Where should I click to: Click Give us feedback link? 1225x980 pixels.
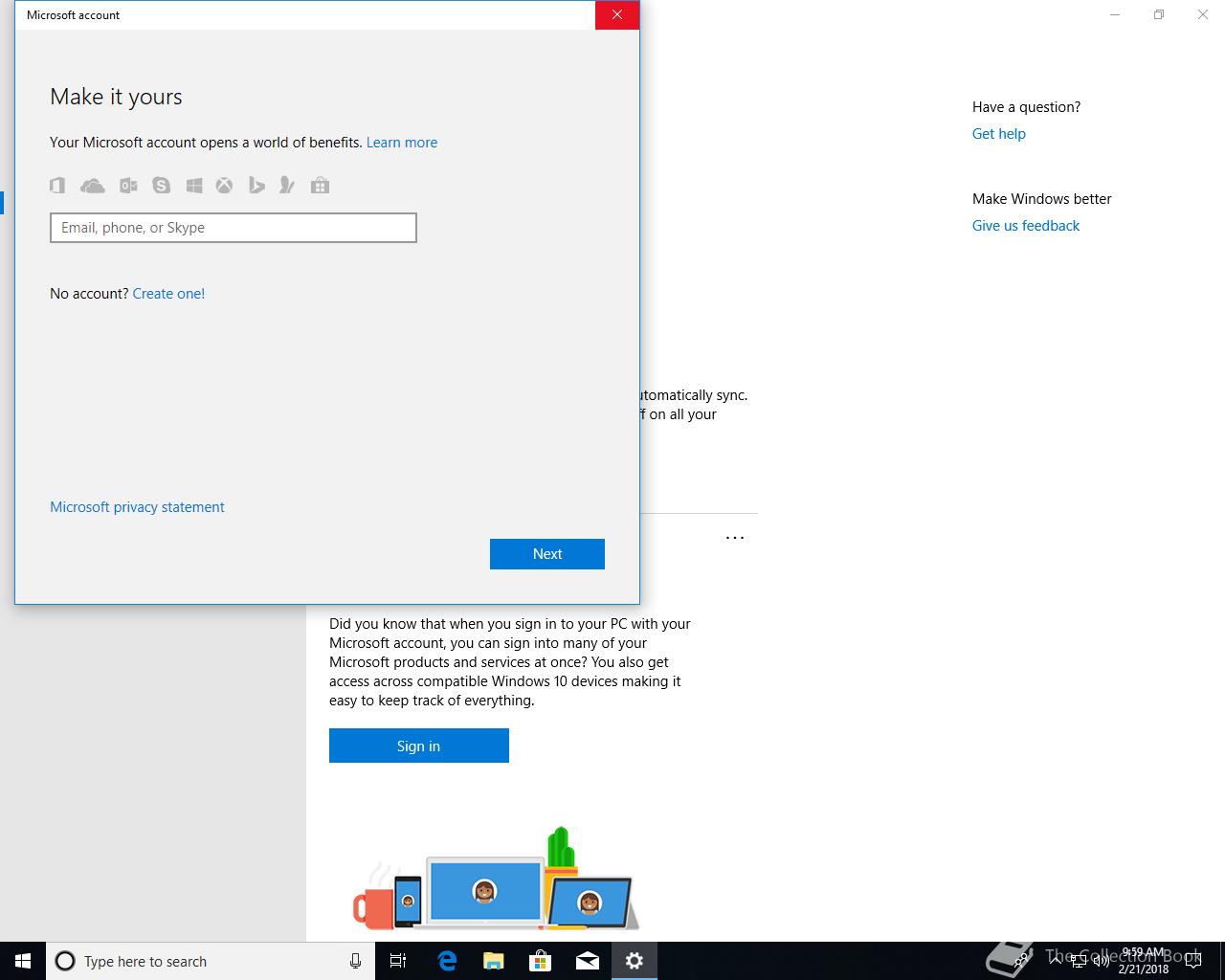1026,226
